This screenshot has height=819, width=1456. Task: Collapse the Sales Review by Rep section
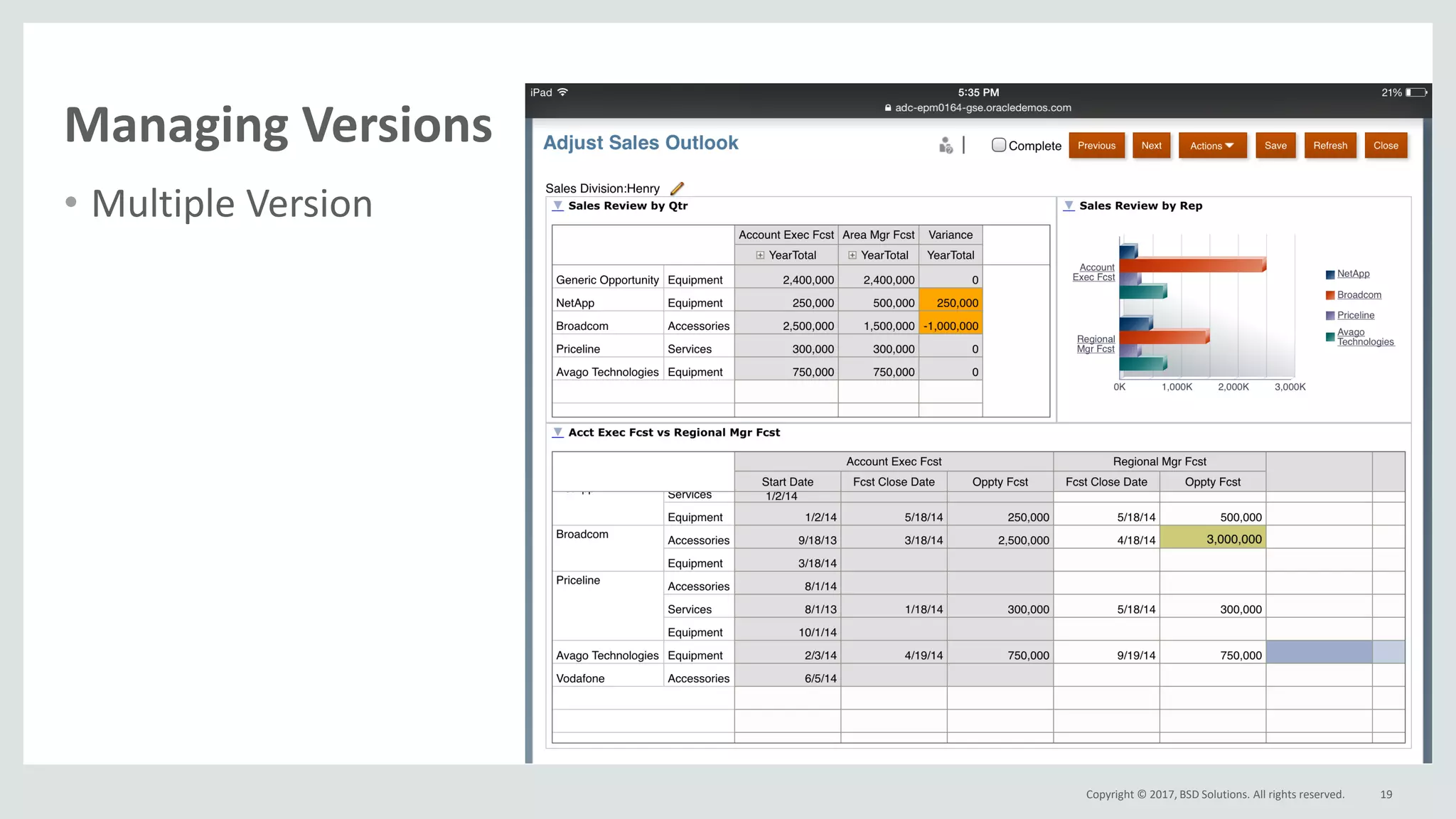[1069, 206]
